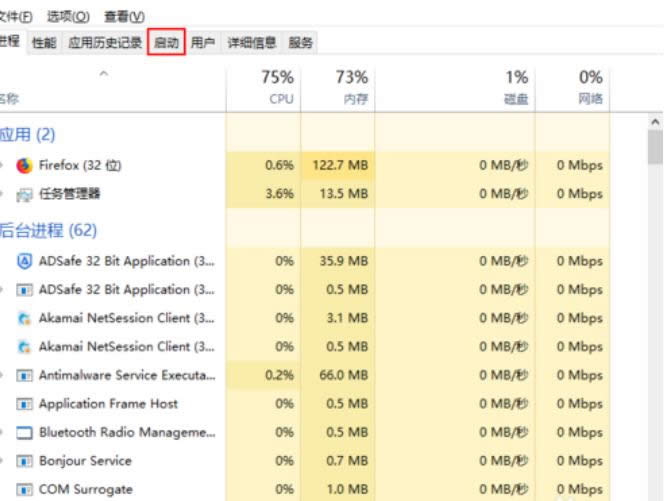Open the 选项(O) menu
The width and height of the screenshot is (671, 501).
point(68,17)
